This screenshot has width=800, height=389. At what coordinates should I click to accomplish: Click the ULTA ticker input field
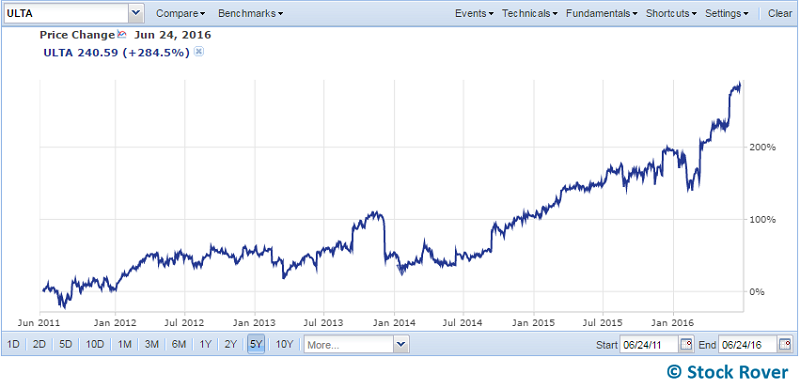point(66,13)
